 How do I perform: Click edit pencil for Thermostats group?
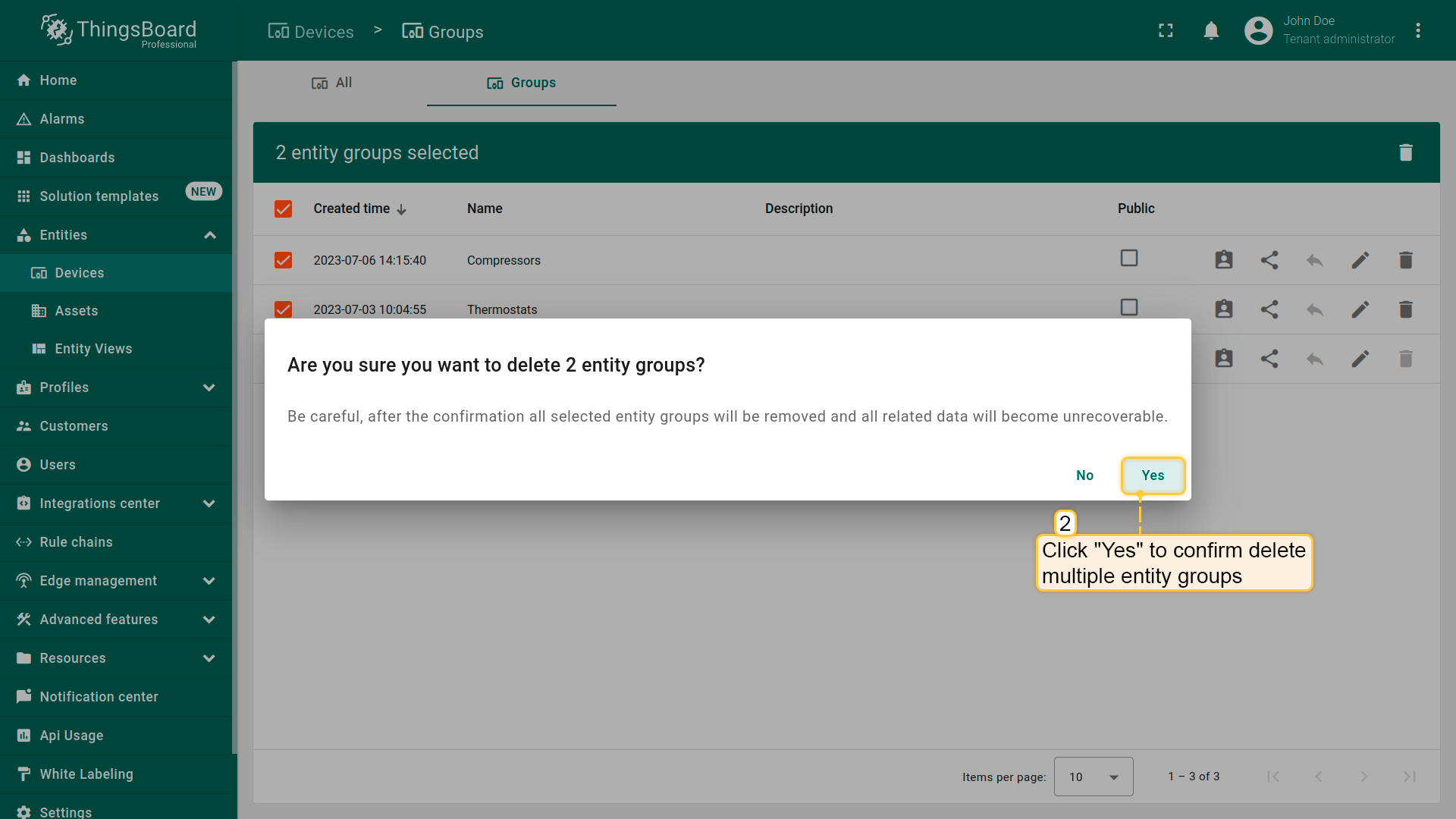click(x=1360, y=309)
